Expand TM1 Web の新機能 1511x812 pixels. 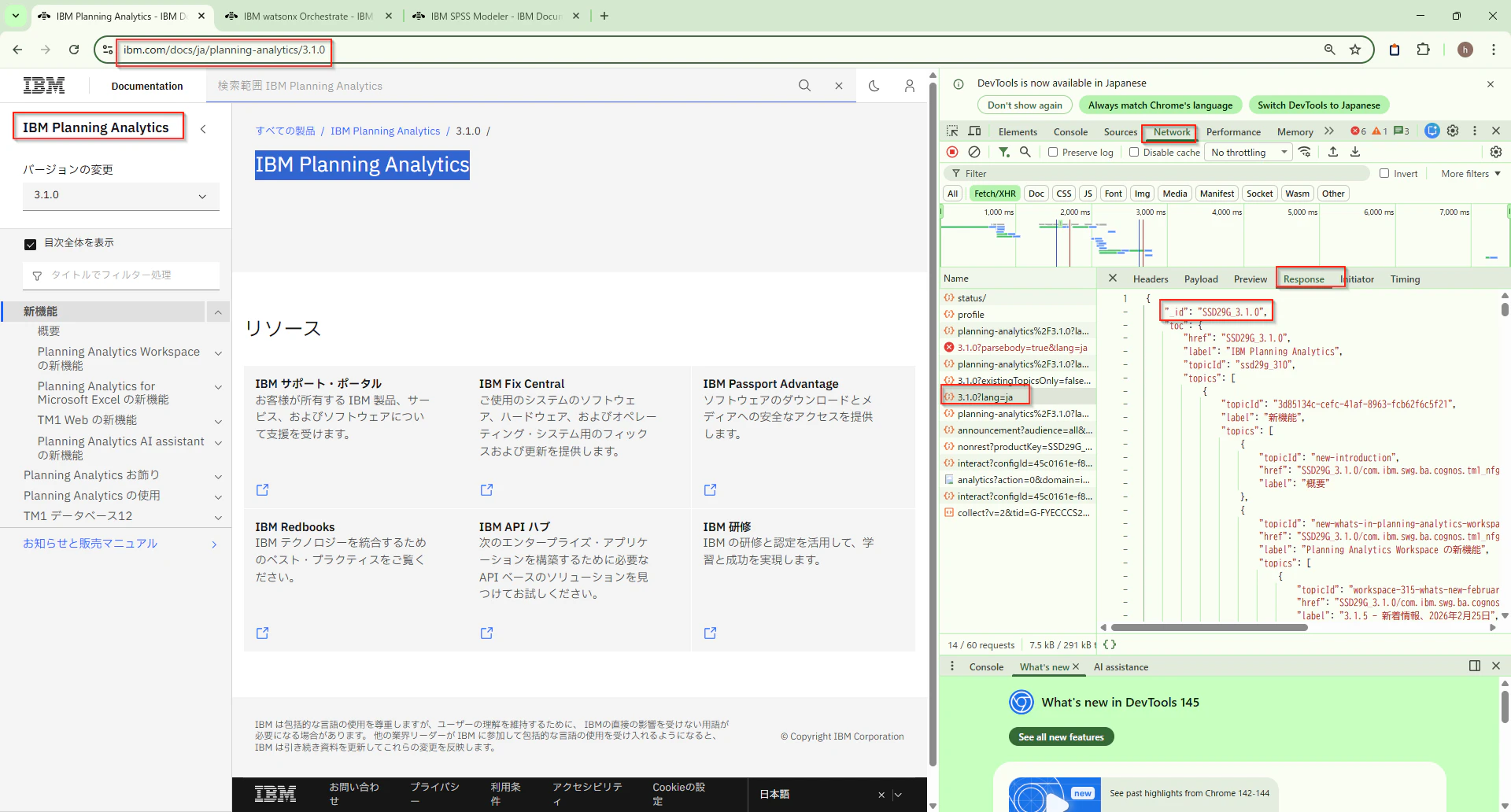click(218, 422)
